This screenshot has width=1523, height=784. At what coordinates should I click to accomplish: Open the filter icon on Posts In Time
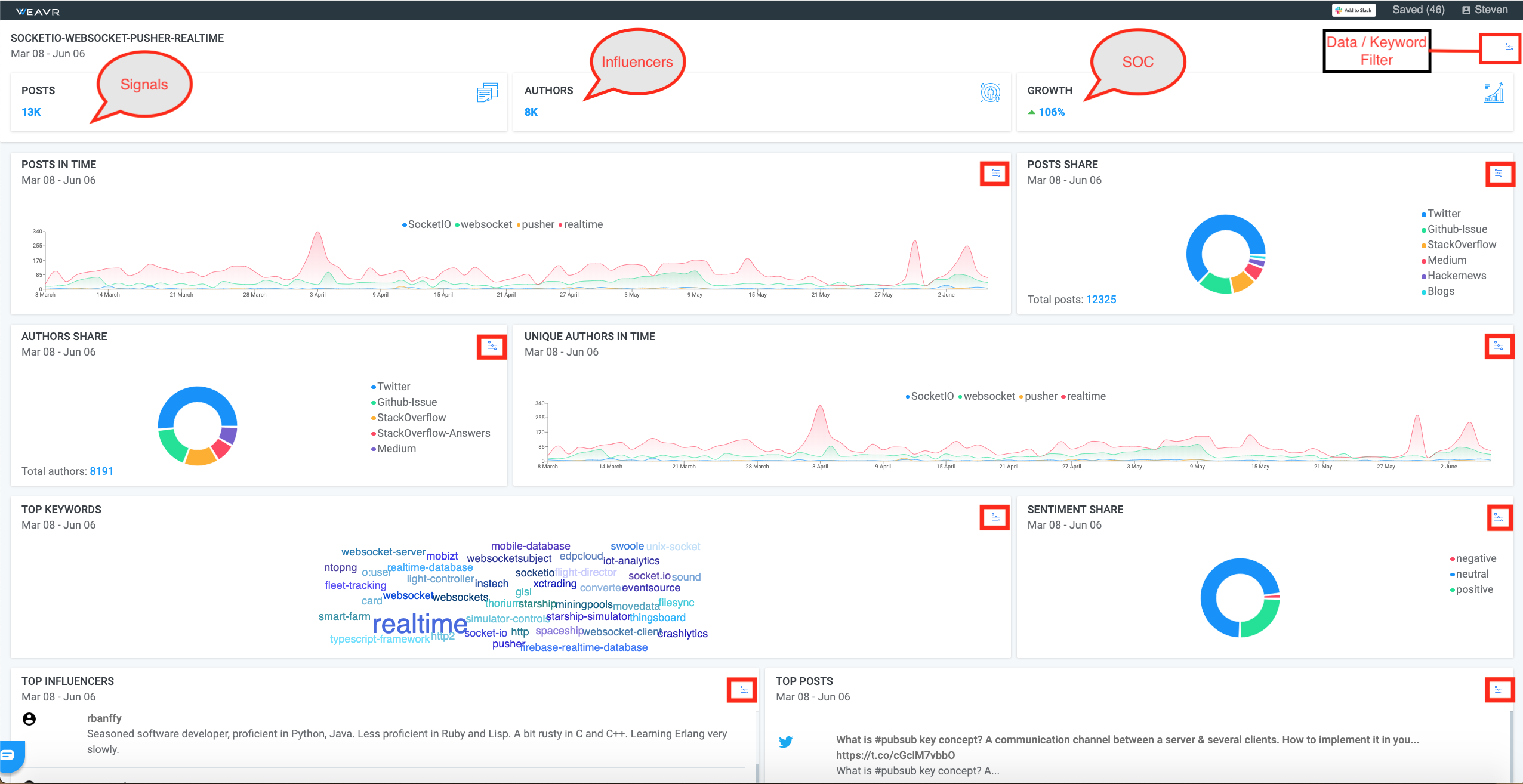[x=995, y=174]
